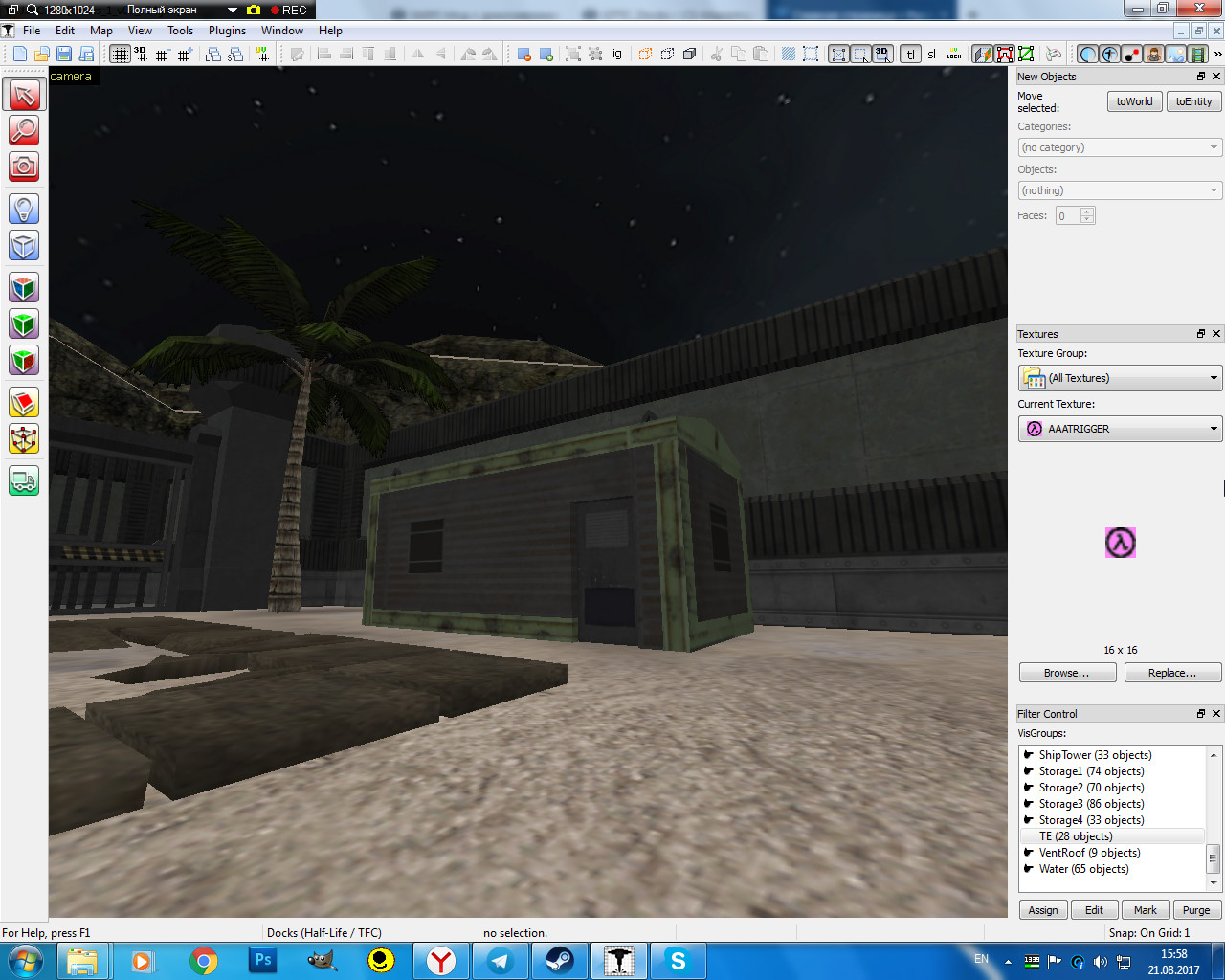Click the VisGroups list scrollbar thumb
The width and height of the screenshot is (1225, 980).
[x=1214, y=858]
